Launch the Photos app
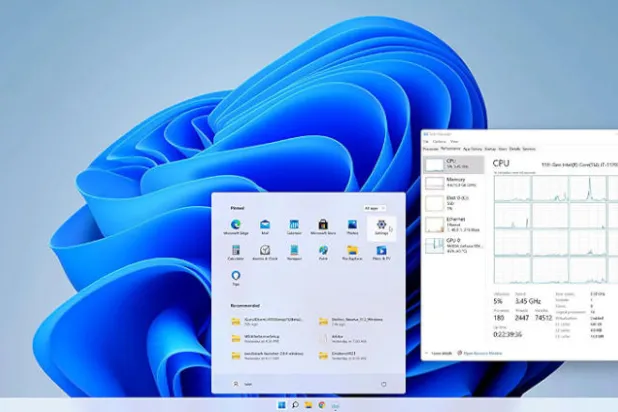Screen dimensions: 618x412 click(x=352, y=226)
